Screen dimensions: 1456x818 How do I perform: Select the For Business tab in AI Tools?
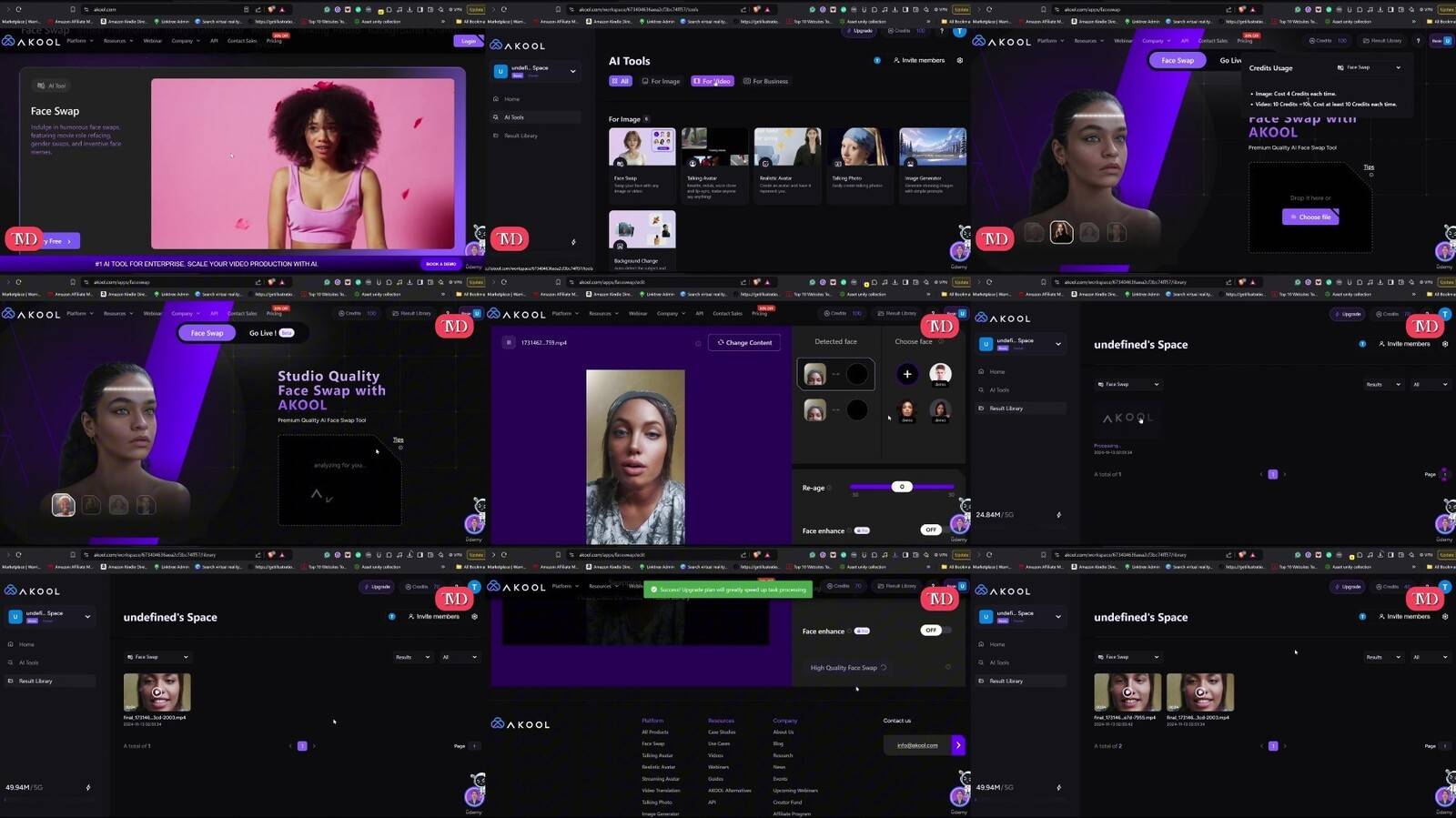click(x=765, y=81)
